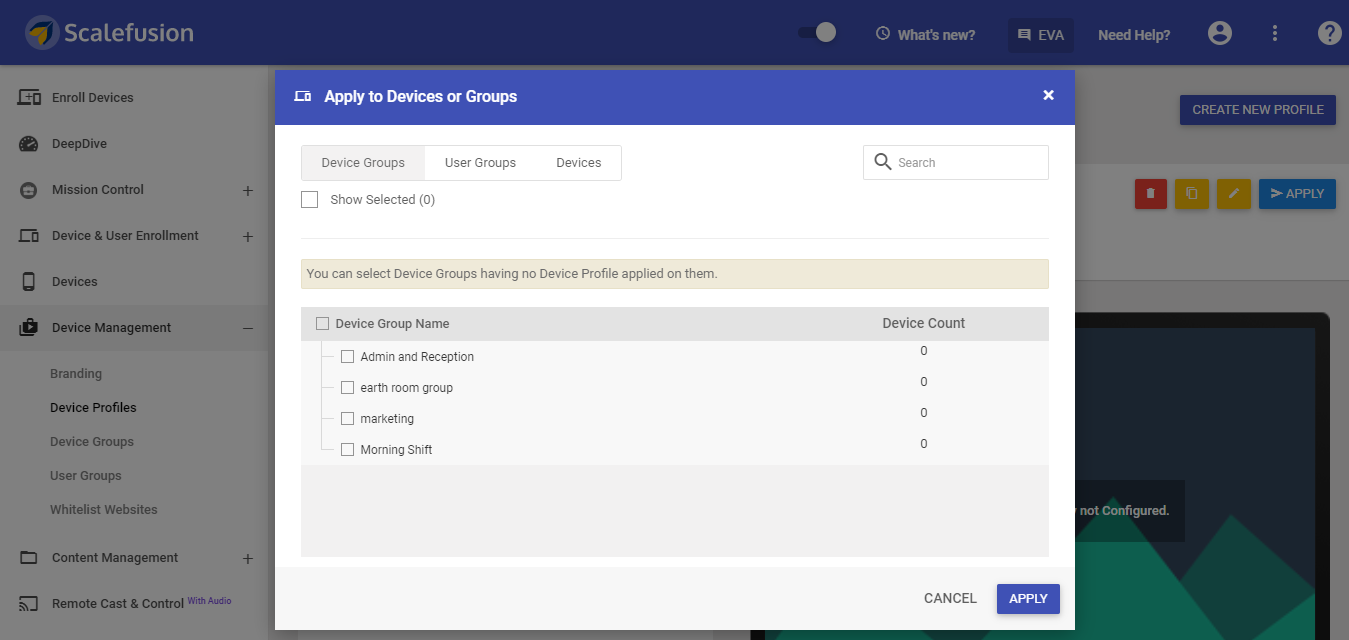Click the Content Management folder icon

[x=29, y=558]
